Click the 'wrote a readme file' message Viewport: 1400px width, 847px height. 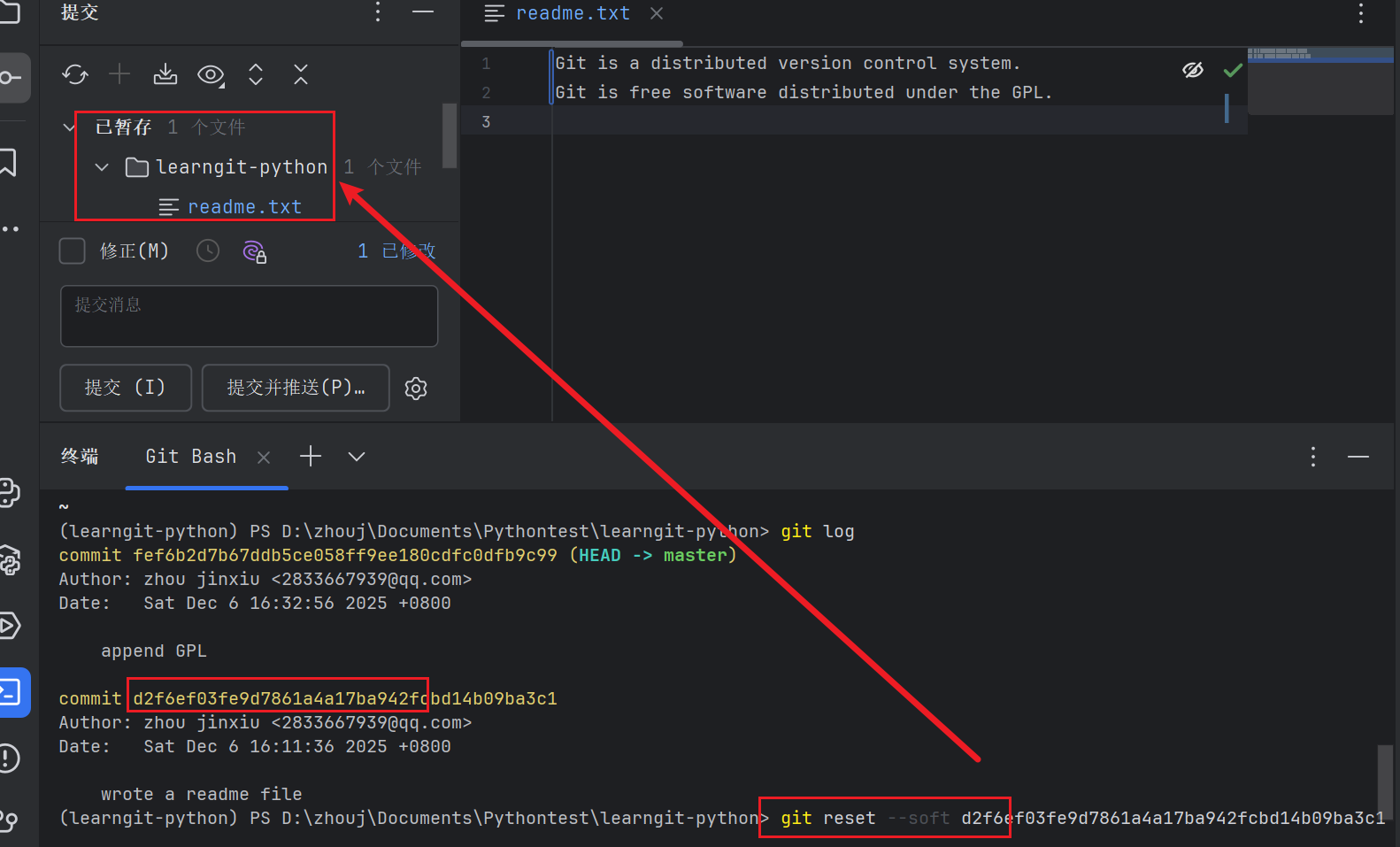[x=202, y=794]
